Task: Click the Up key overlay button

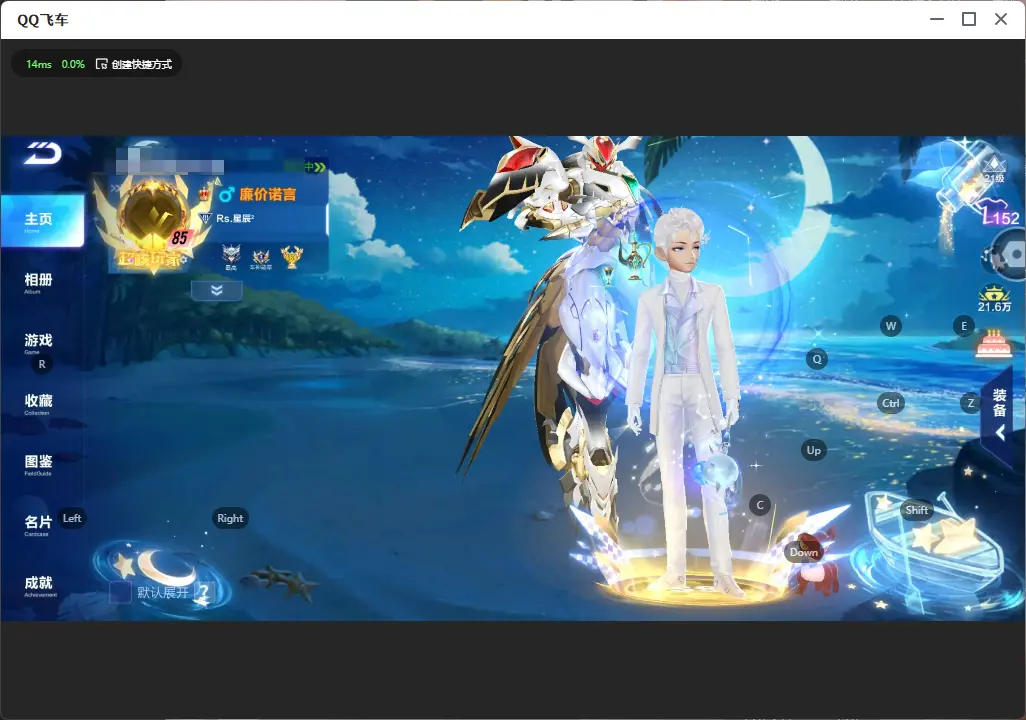Action: pyautogui.click(x=813, y=450)
